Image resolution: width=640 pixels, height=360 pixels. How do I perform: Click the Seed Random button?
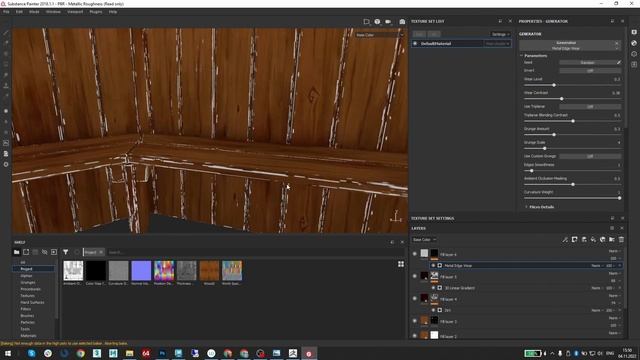point(587,62)
